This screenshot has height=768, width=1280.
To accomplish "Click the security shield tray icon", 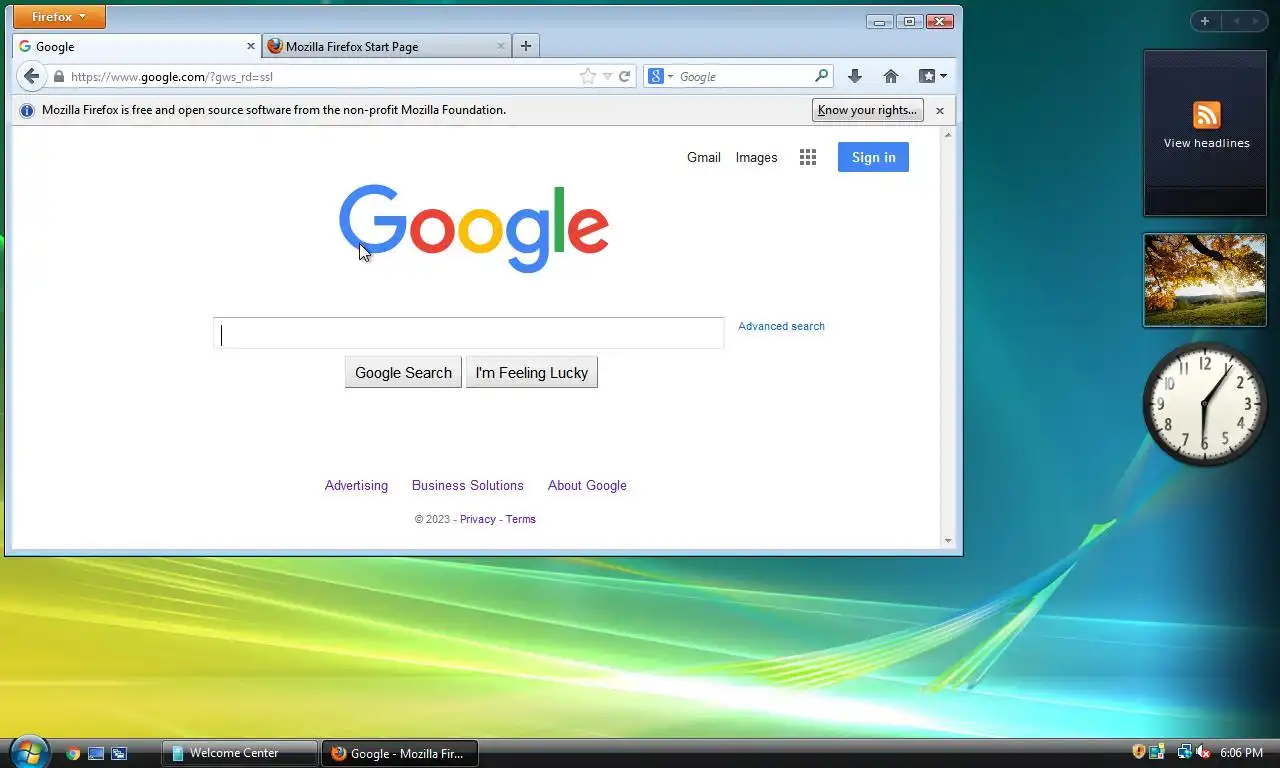I will (x=1138, y=752).
